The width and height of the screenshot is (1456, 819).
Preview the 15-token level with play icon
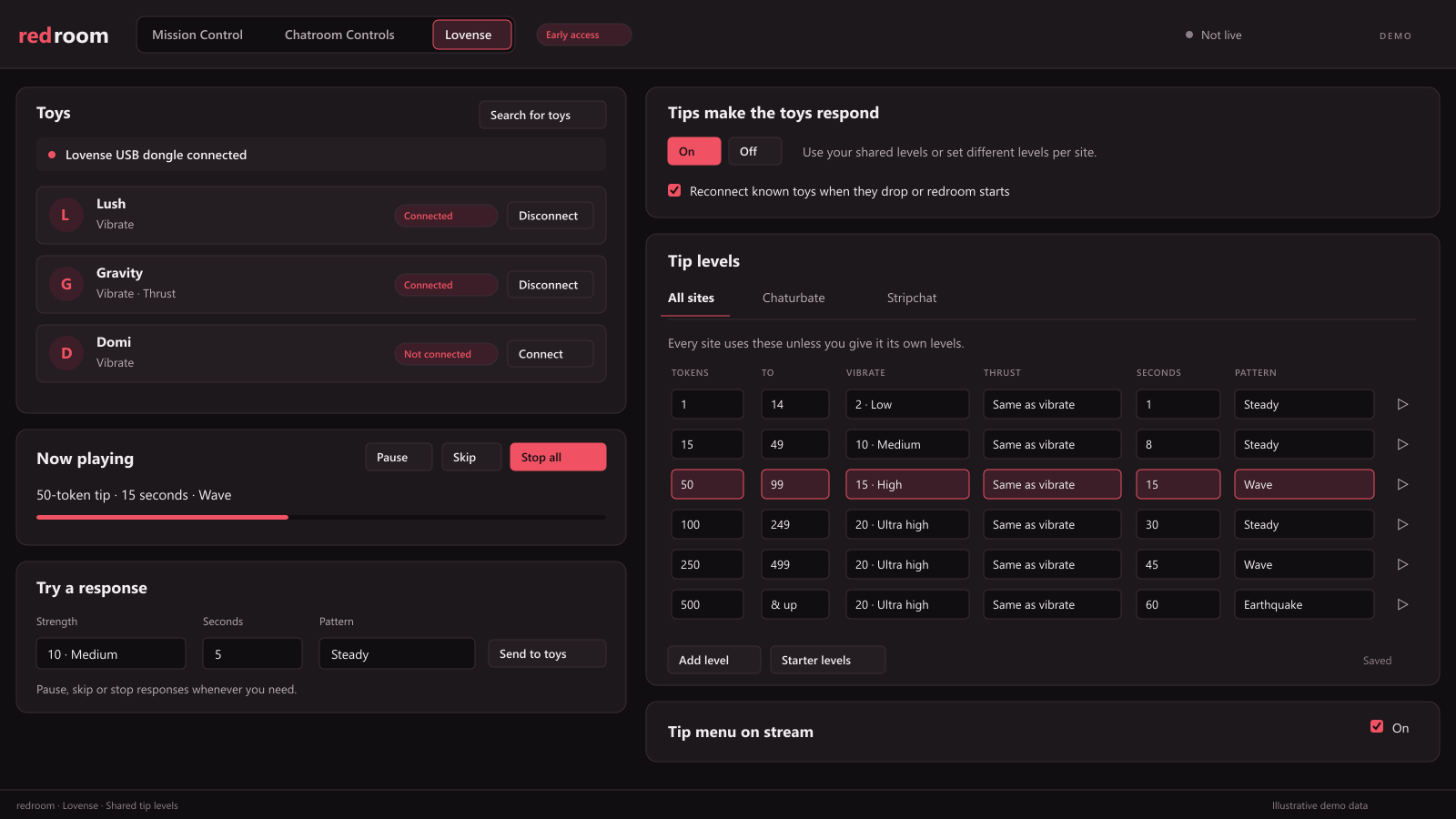tap(1402, 444)
